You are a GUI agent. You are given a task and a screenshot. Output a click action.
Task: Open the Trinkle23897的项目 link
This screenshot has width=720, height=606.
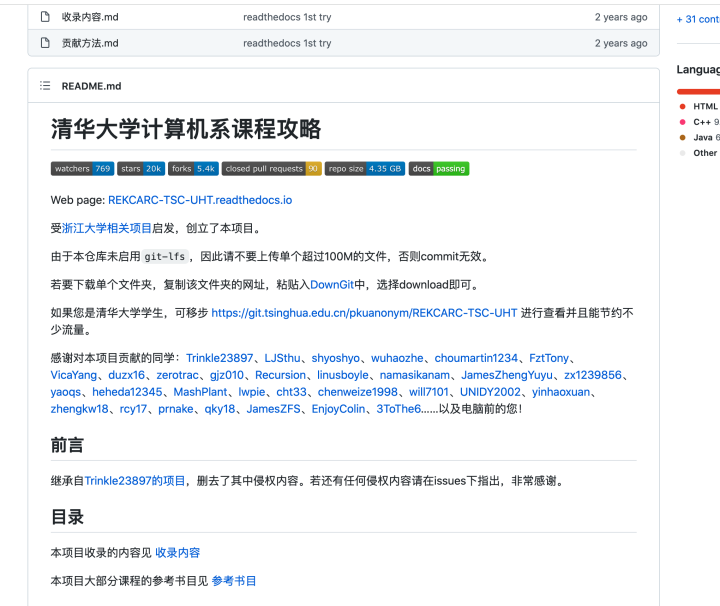tap(135, 481)
